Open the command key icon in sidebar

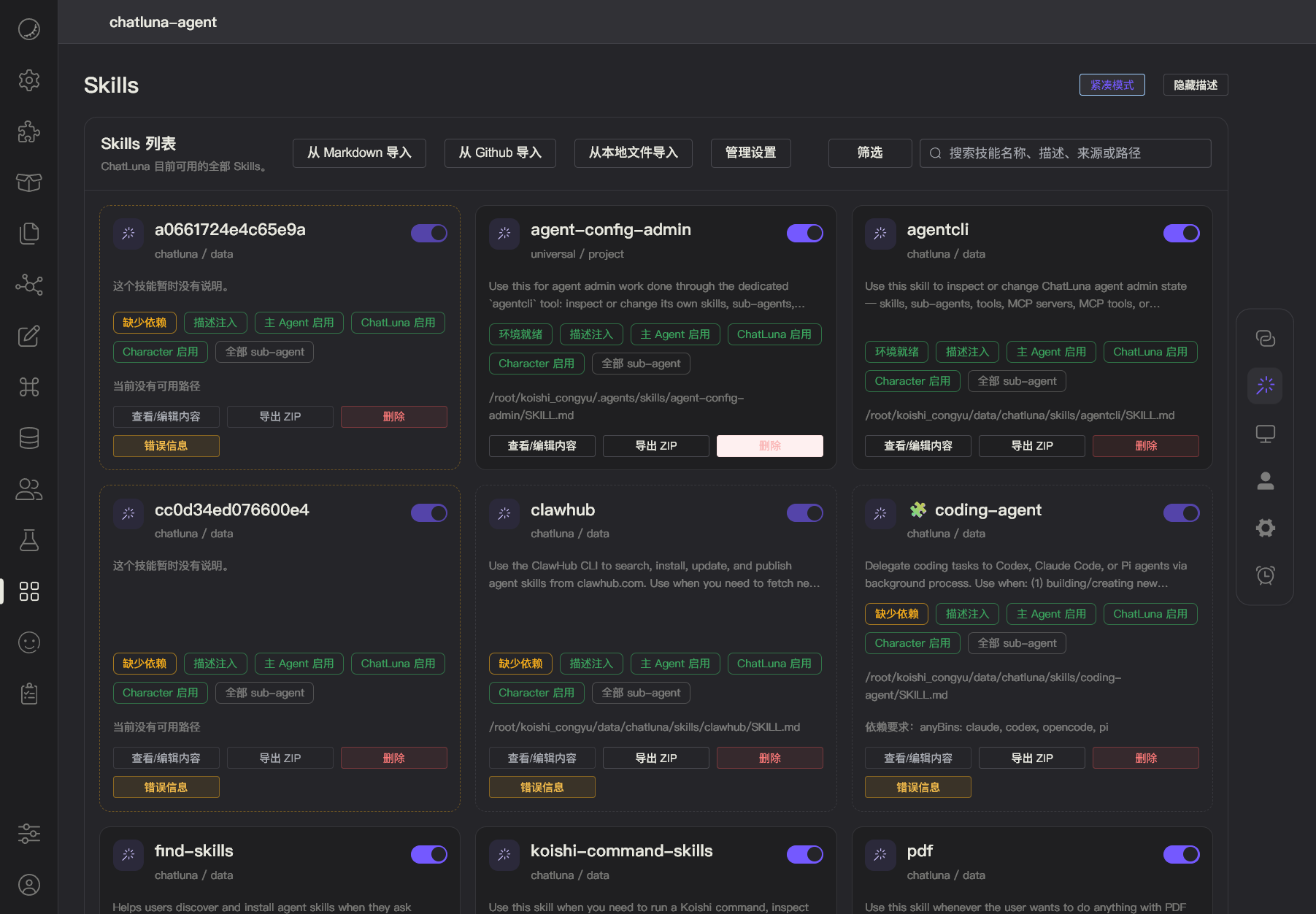coord(29,387)
